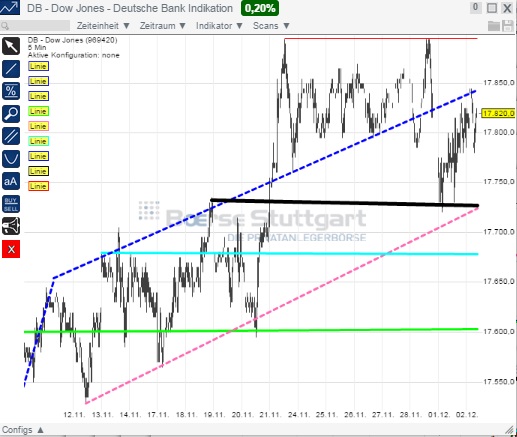Open the Indikator dropdown menu

click(219, 26)
